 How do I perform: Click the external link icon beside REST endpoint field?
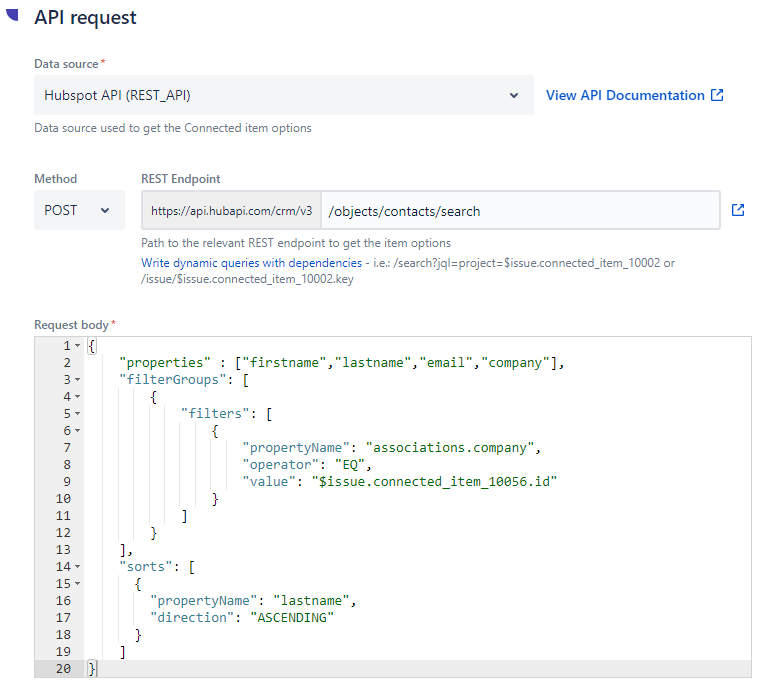(x=738, y=211)
